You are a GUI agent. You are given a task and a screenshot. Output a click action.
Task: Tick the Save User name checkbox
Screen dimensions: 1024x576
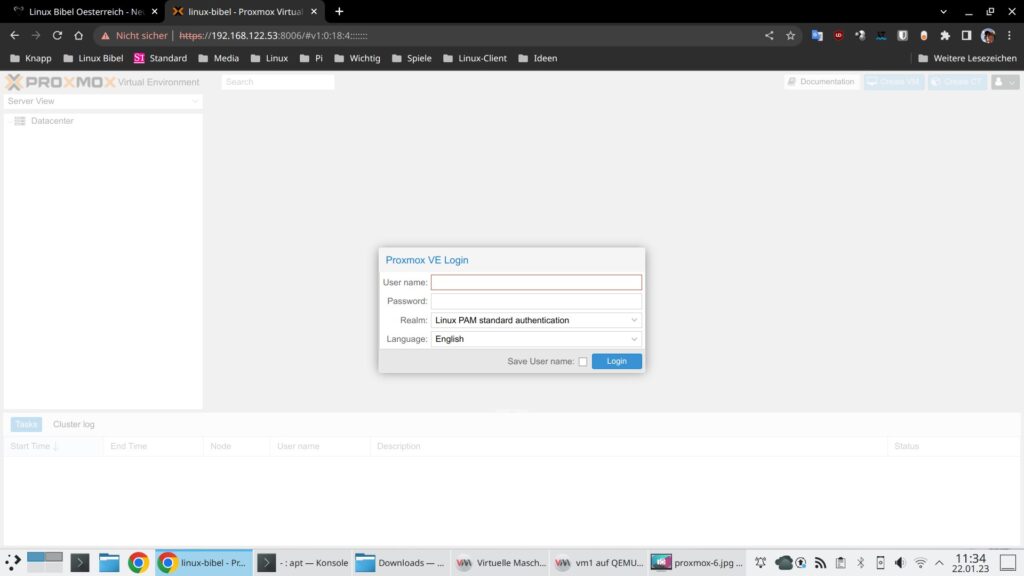point(583,361)
